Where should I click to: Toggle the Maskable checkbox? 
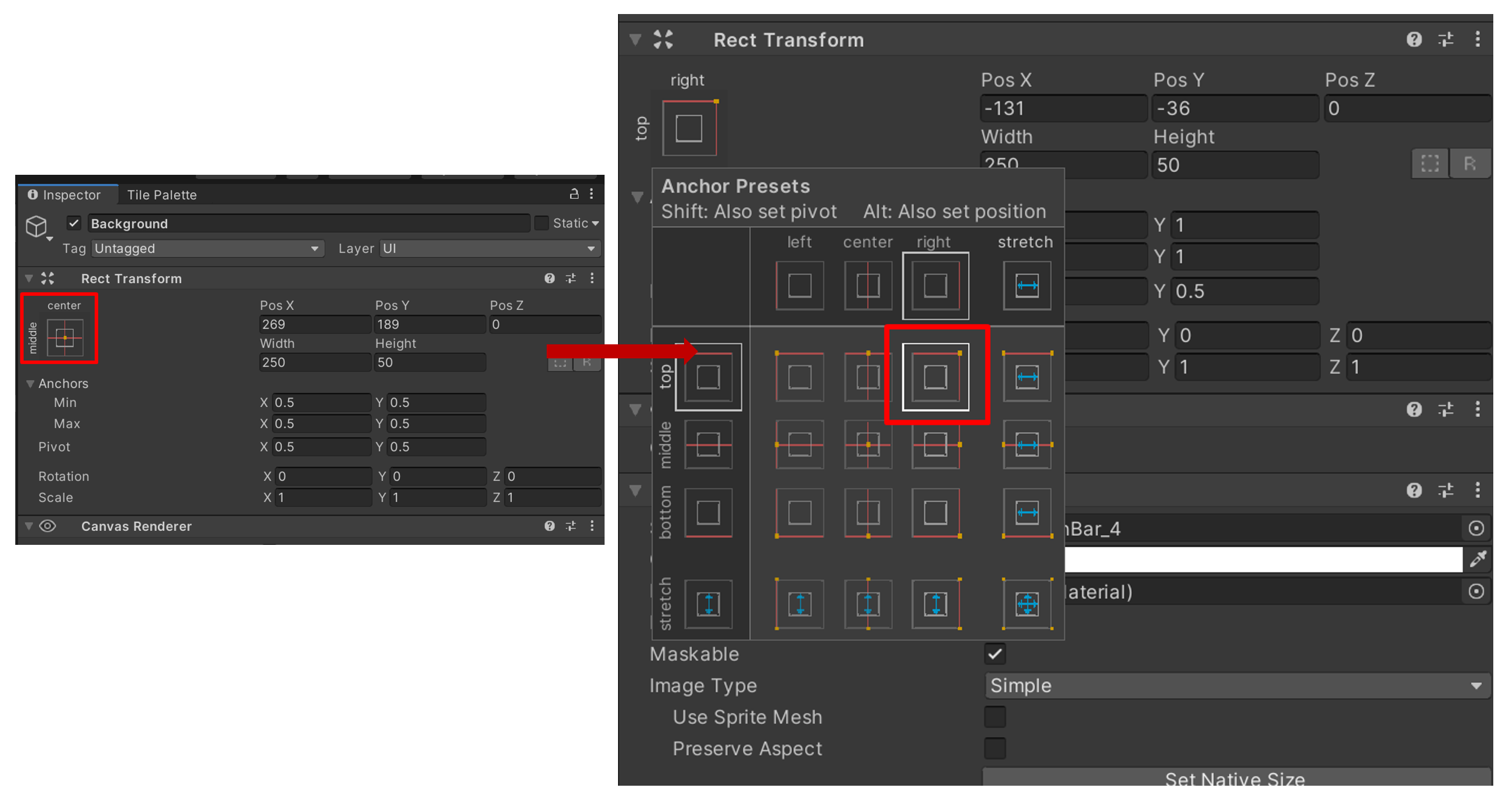[x=995, y=654]
